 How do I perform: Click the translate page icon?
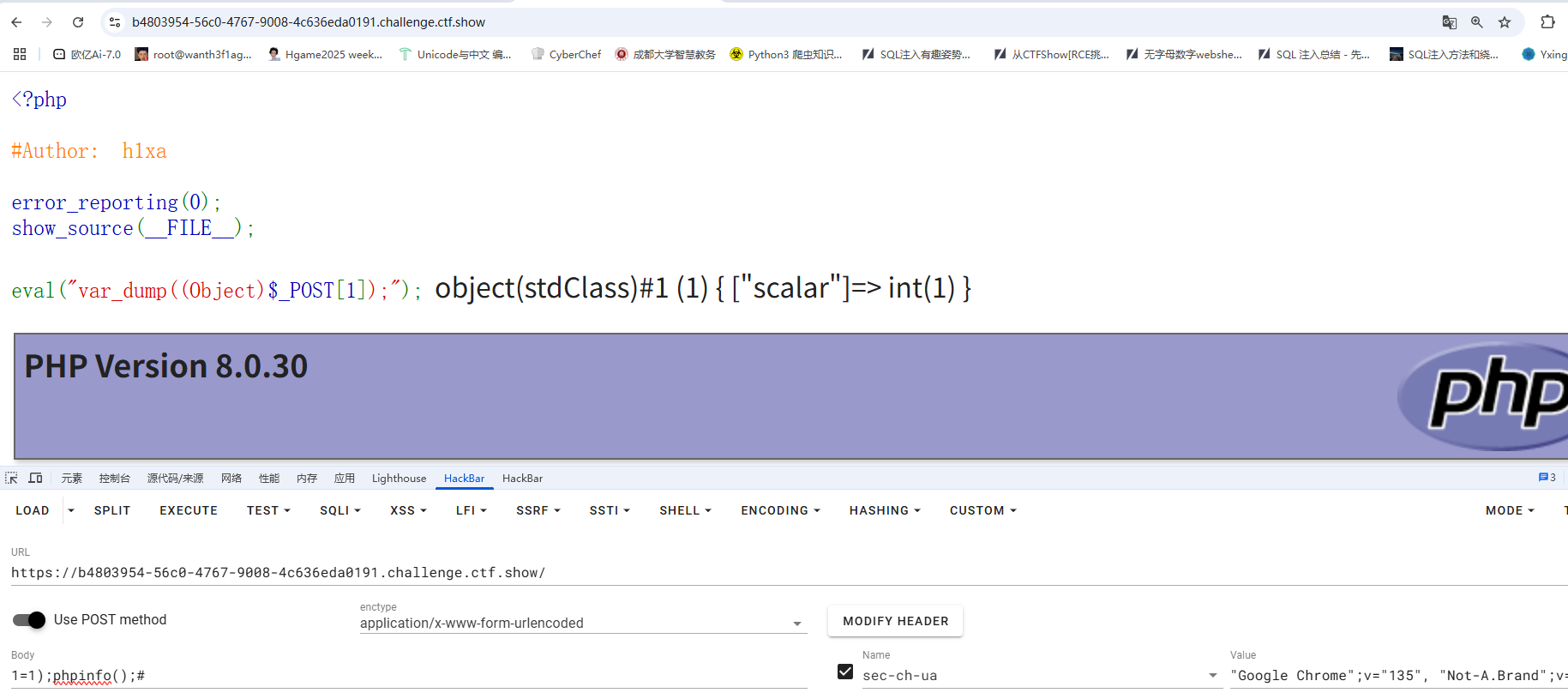point(1450,22)
